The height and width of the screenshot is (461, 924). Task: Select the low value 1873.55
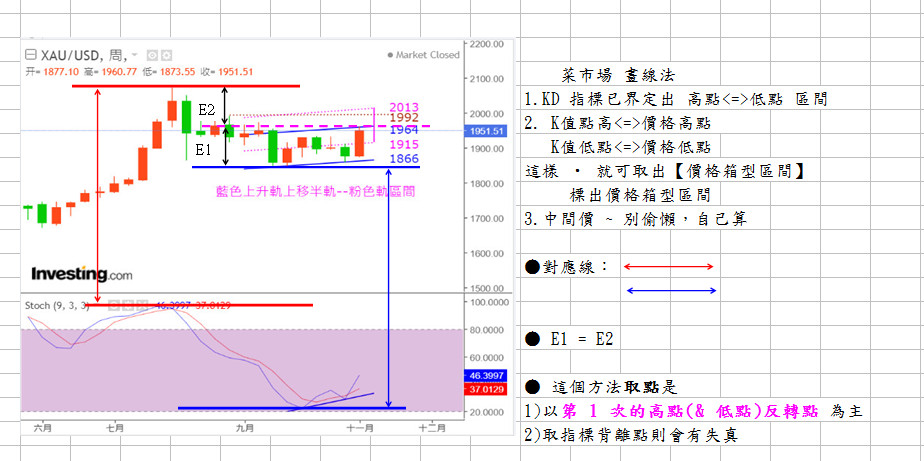click(176, 72)
